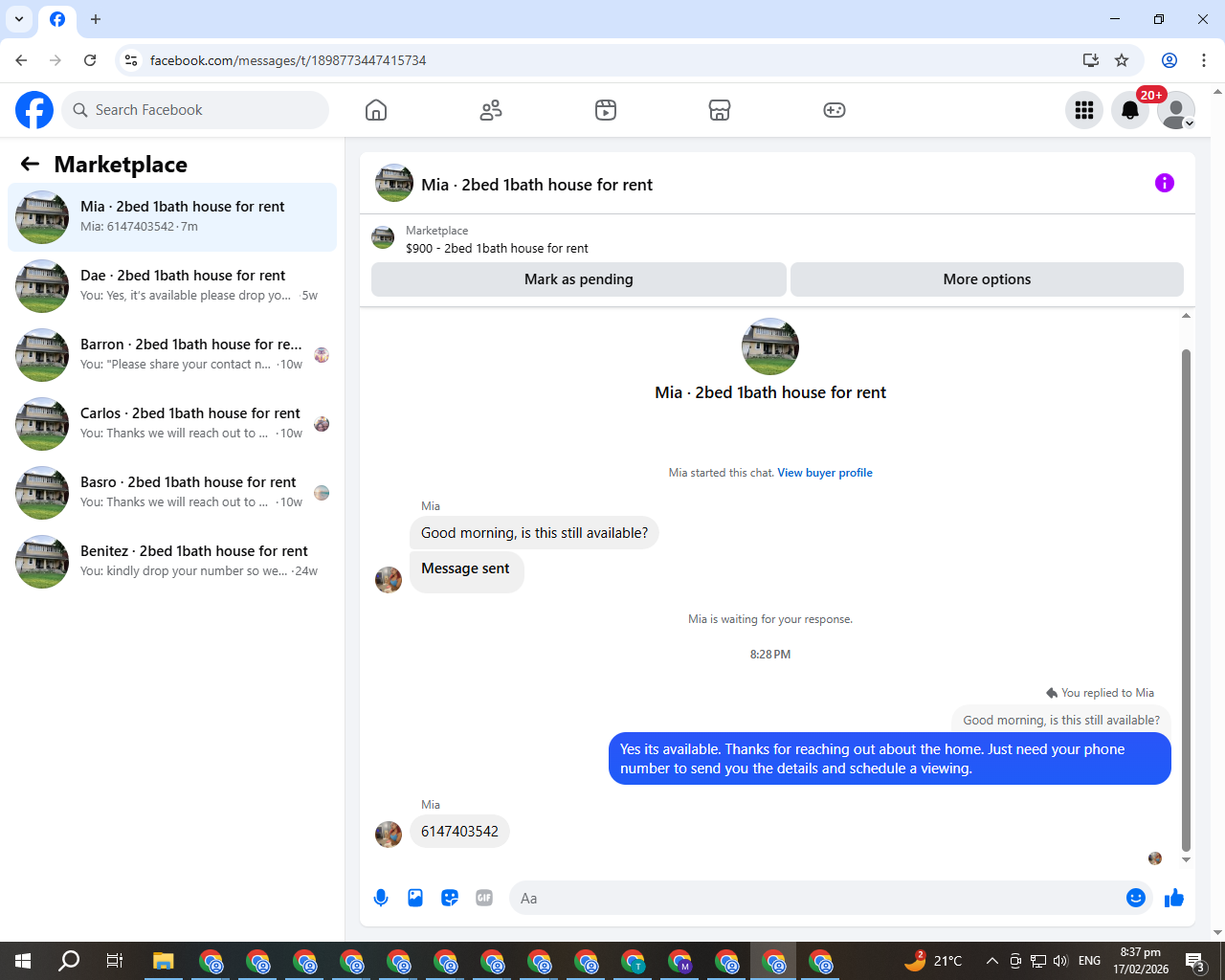Record a voice clip with microphone icon
Viewport: 1225px width, 980px height.
pyautogui.click(x=381, y=898)
